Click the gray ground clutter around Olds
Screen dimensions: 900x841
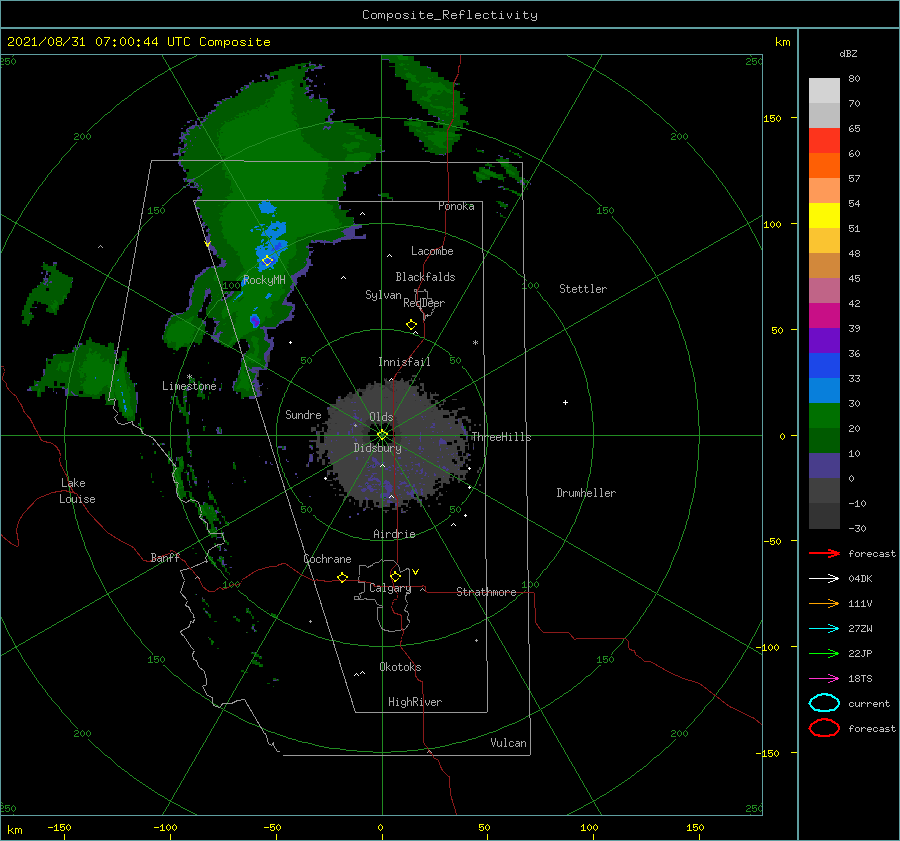pyautogui.click(x=395, y=445)
